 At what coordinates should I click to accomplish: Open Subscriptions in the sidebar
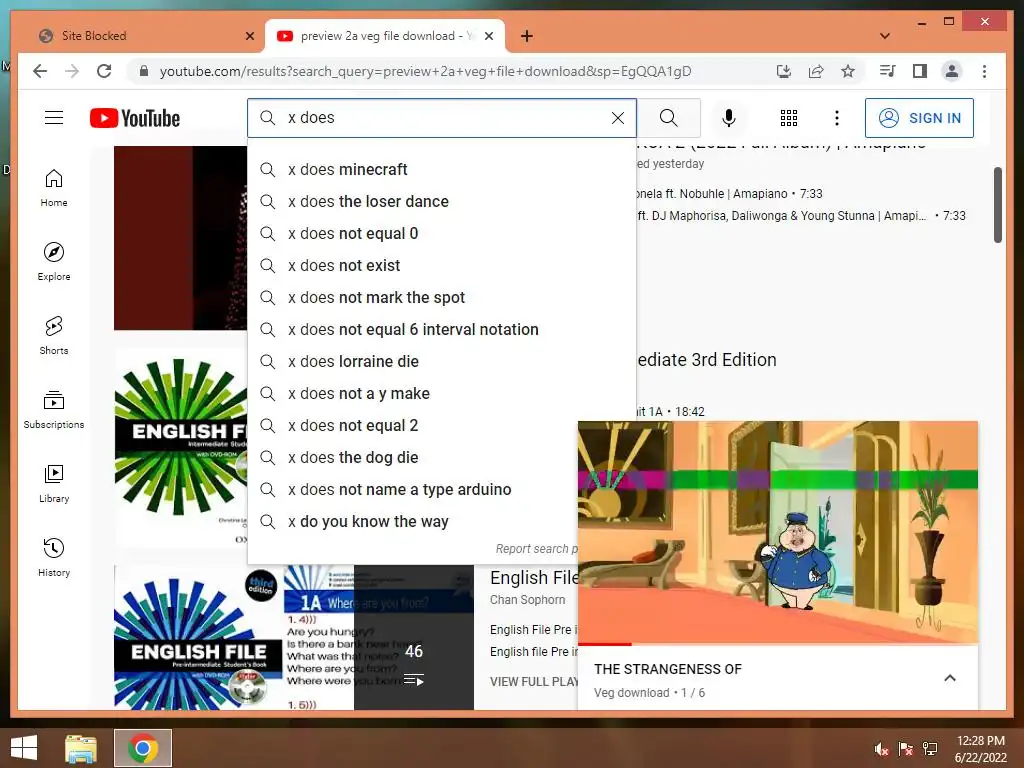coord(54,409)
